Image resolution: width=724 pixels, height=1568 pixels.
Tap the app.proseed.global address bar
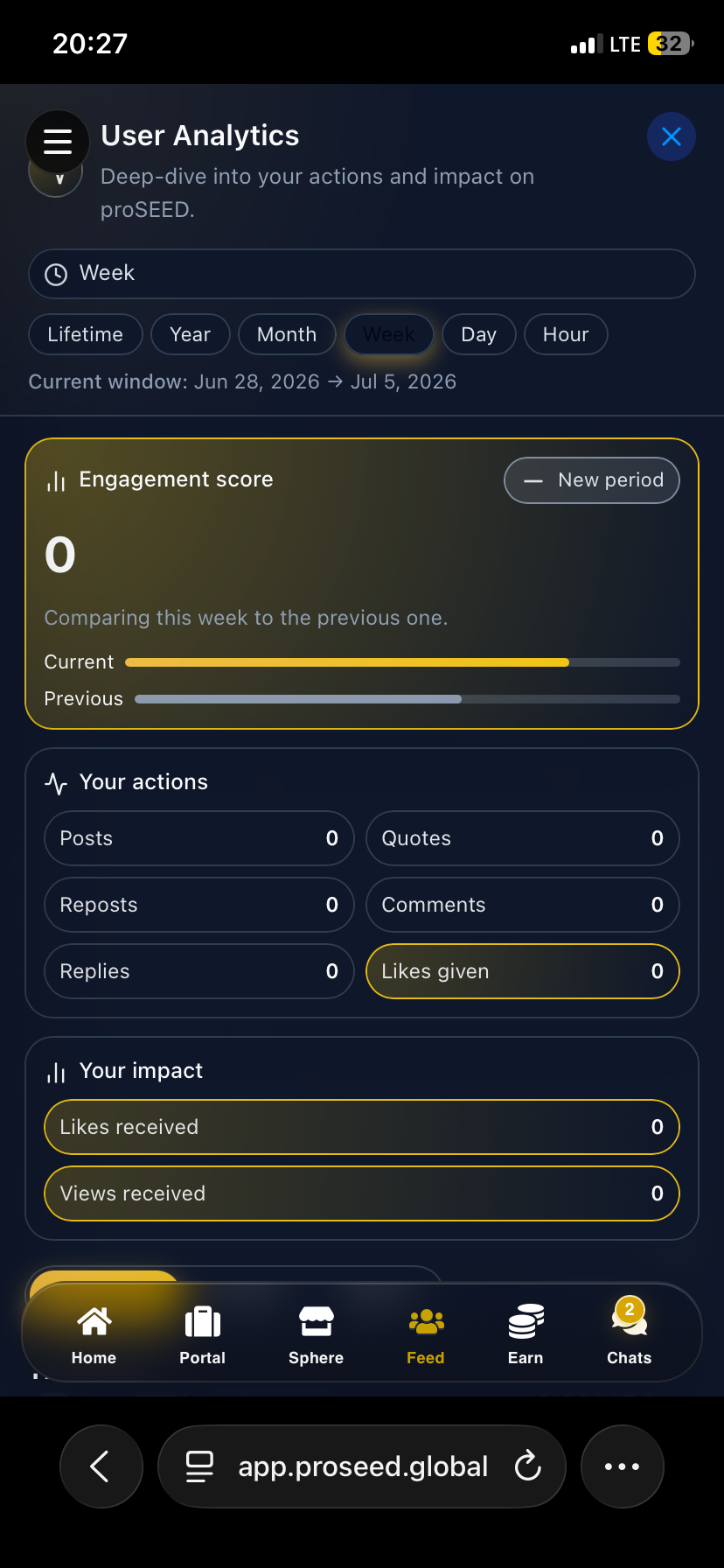pos(362,1466)
